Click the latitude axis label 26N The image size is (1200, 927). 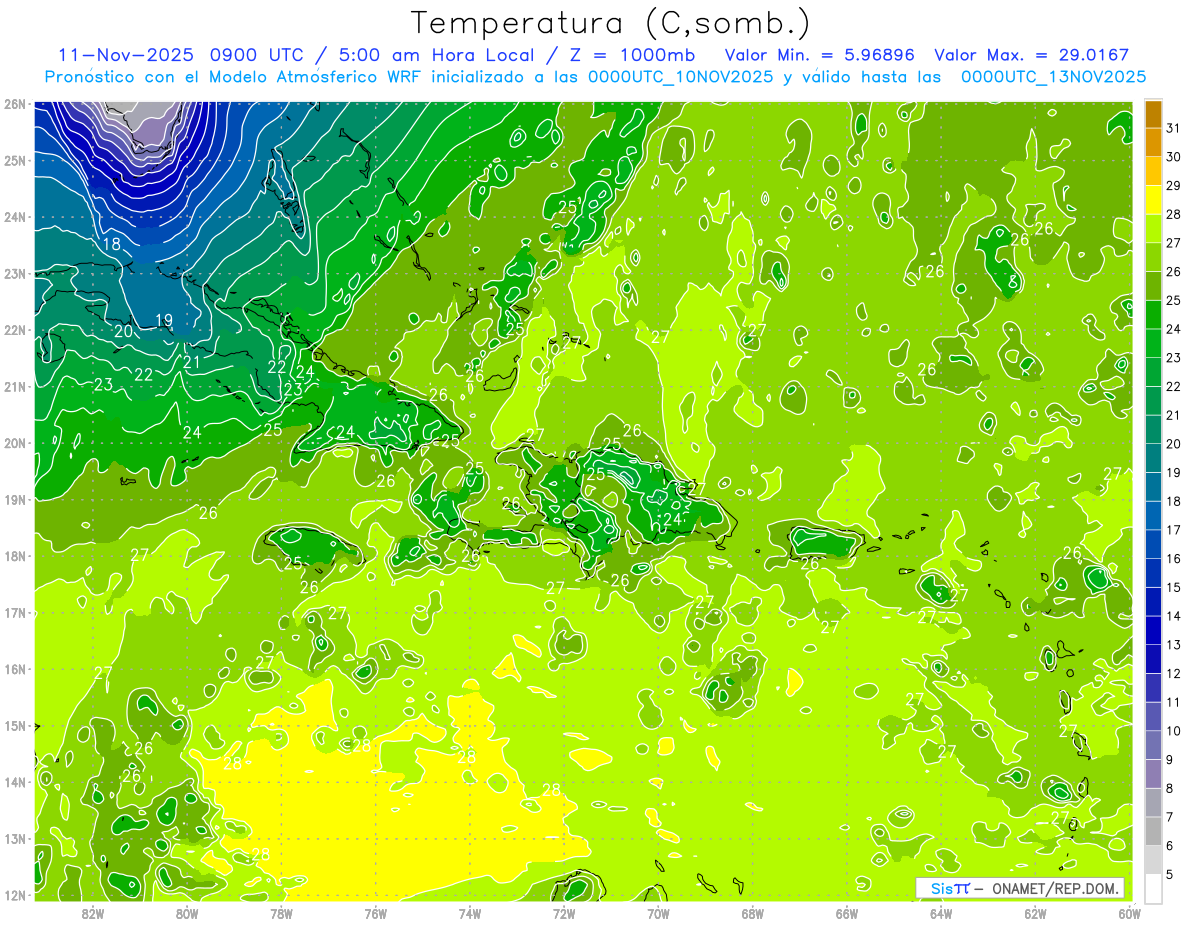[x=14, y=104]
